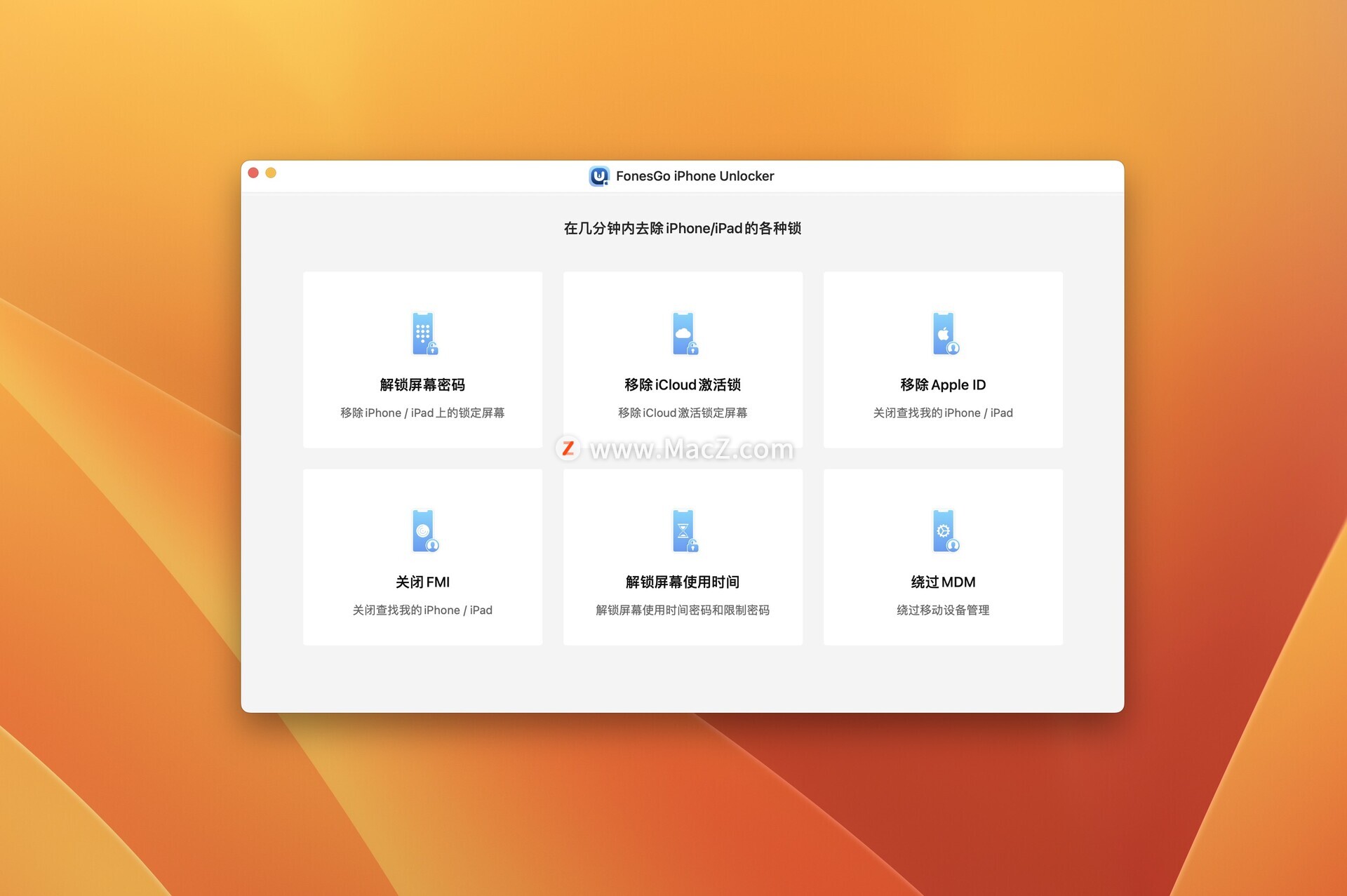This screenshot has height=896, width=1347.
Task: Click the 移除 Apple ID title
Action: click(943, 385)
